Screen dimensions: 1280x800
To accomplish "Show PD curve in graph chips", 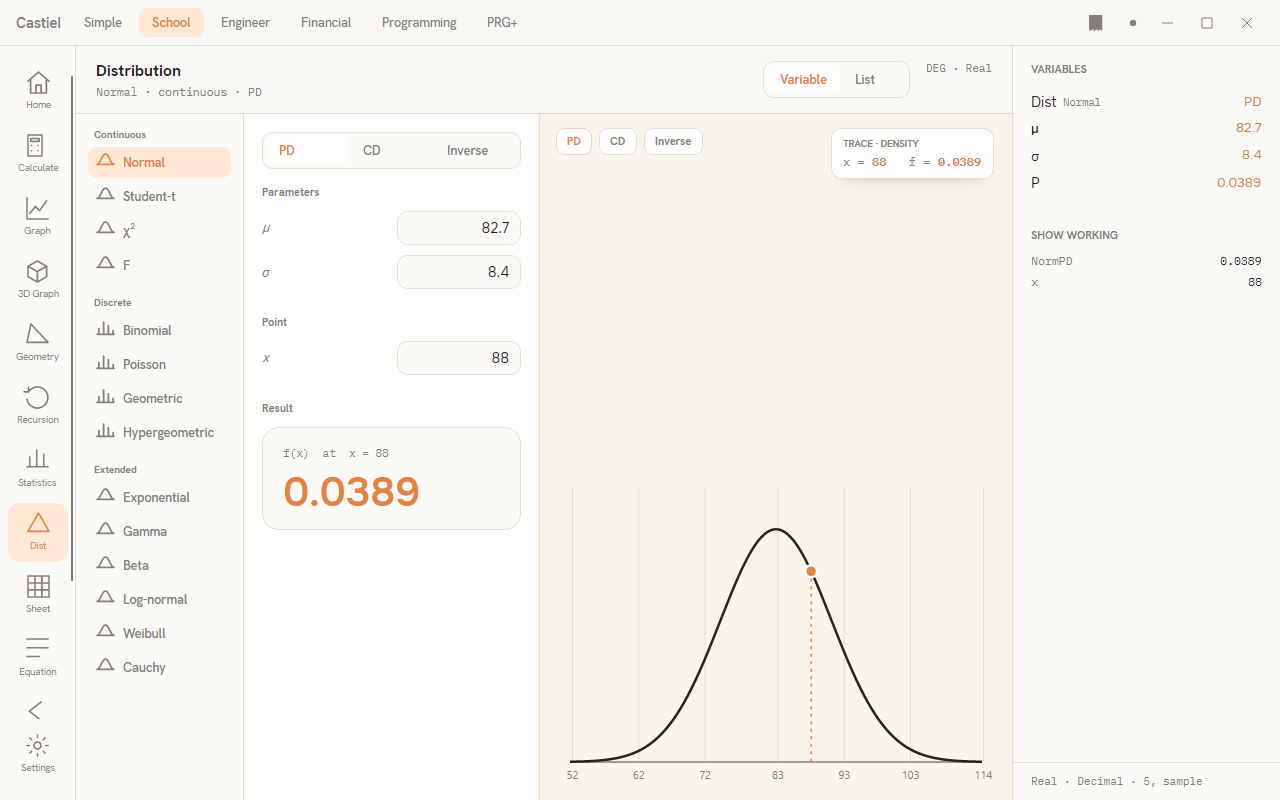I will [574, 142].
